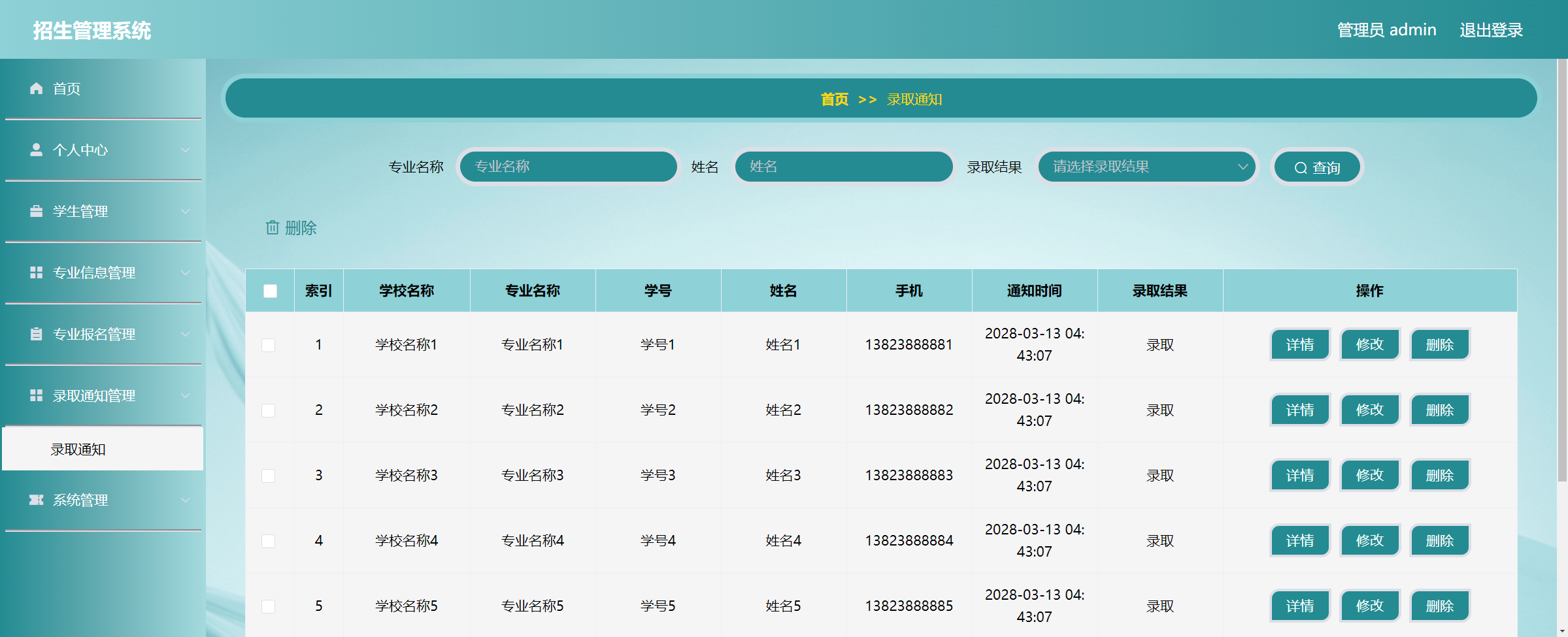Screen dimensions: 1568x637
Task: Click 修改 for row 姓名3
Action: point(1370,475)
